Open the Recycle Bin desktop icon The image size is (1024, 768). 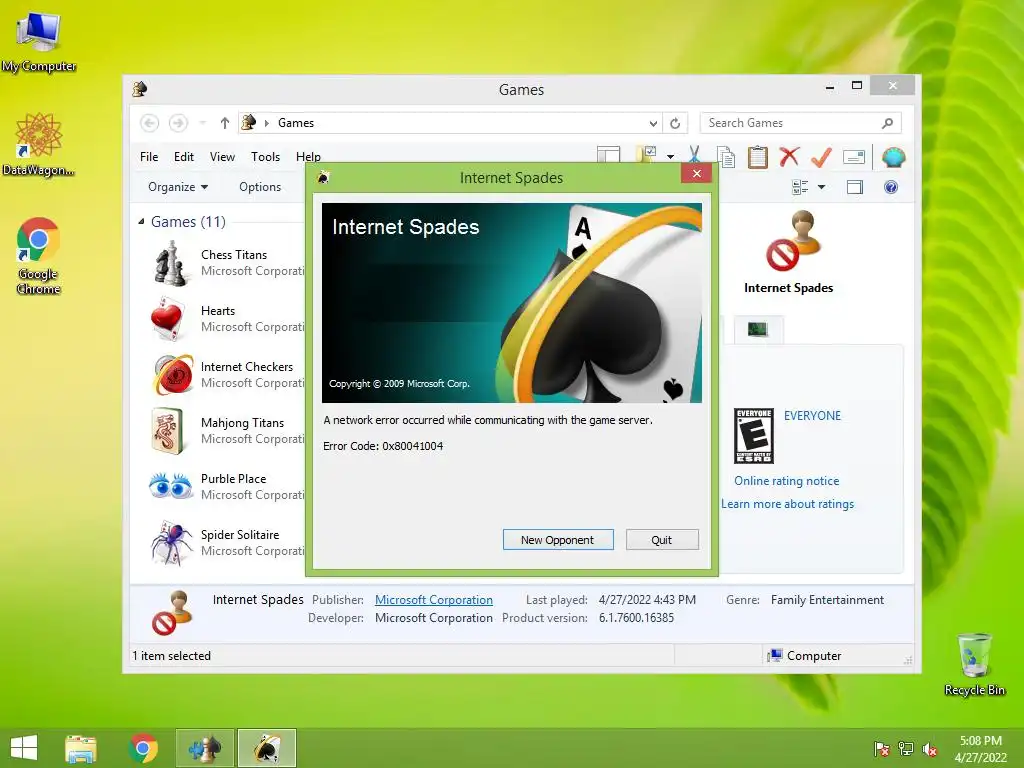[x=974, y=664]
